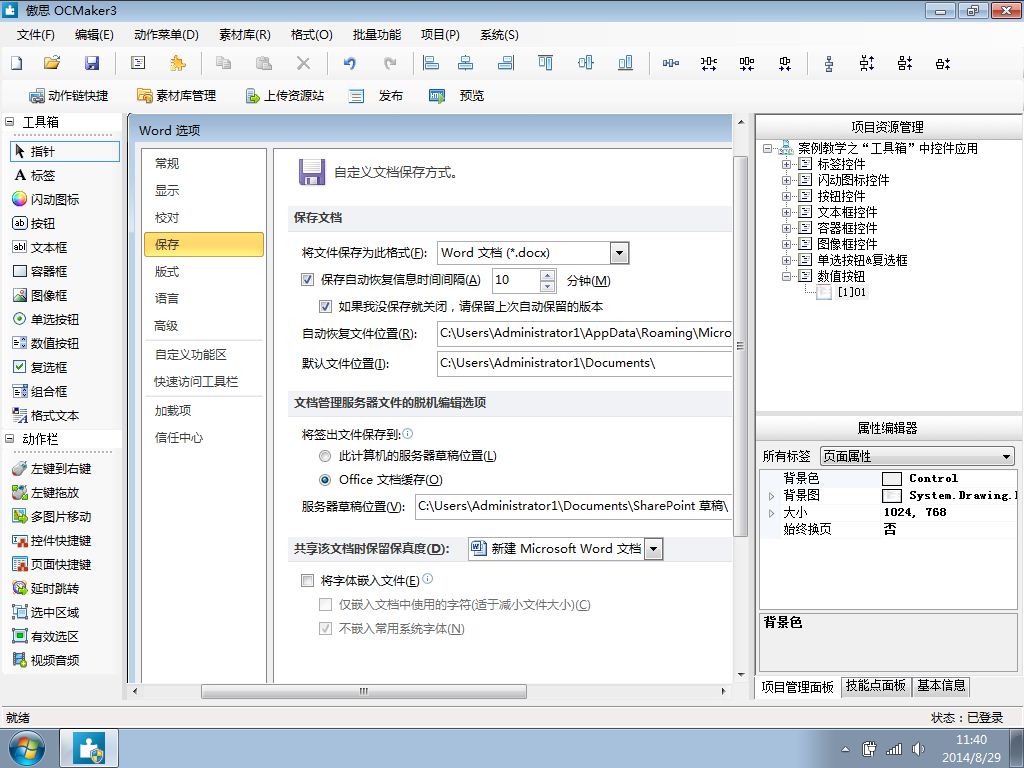
Task: Click the 预览 preview button
Action: tap(456, 96)
